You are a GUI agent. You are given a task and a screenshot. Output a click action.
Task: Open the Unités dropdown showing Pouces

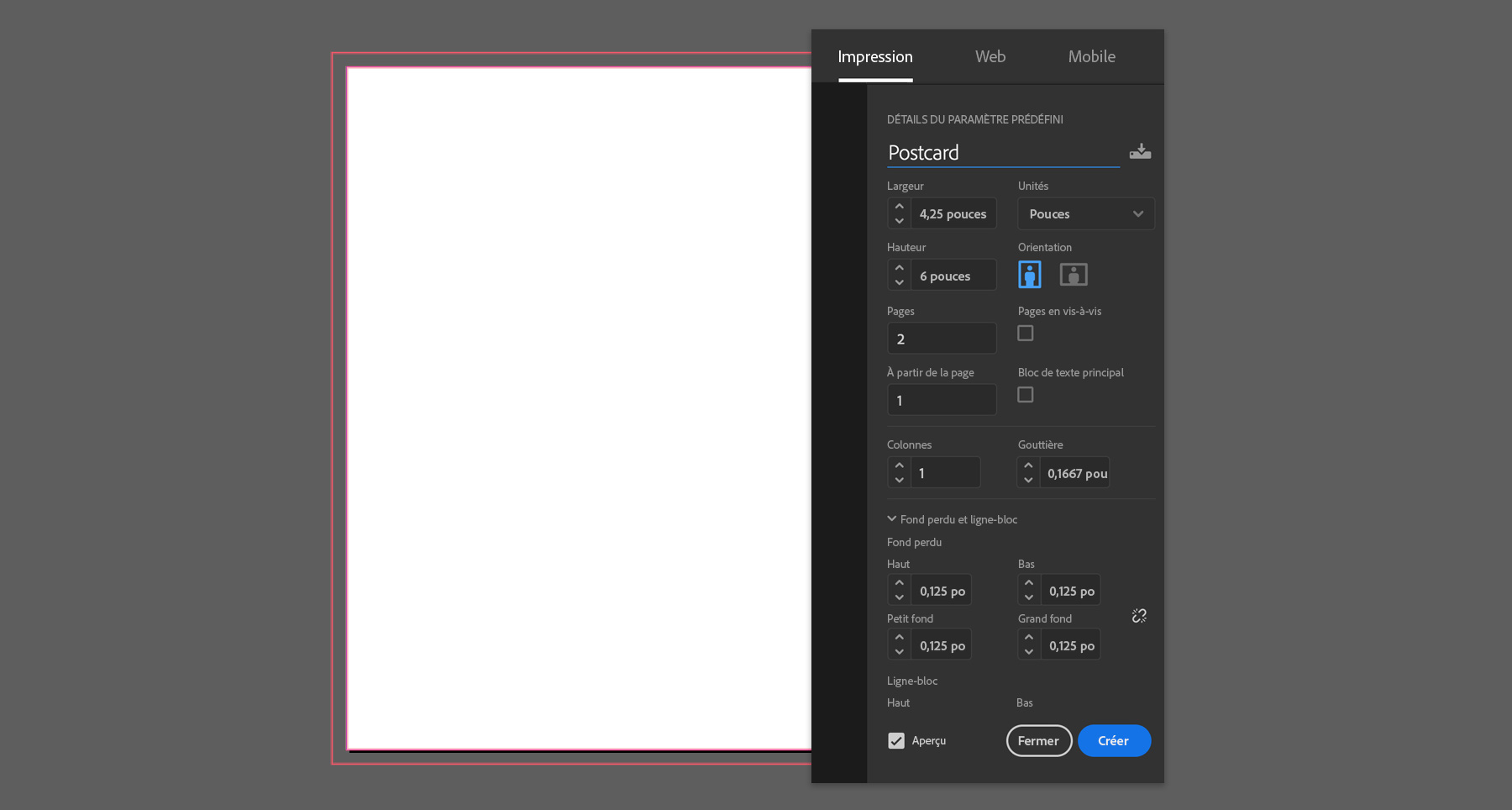[1086, 213]
